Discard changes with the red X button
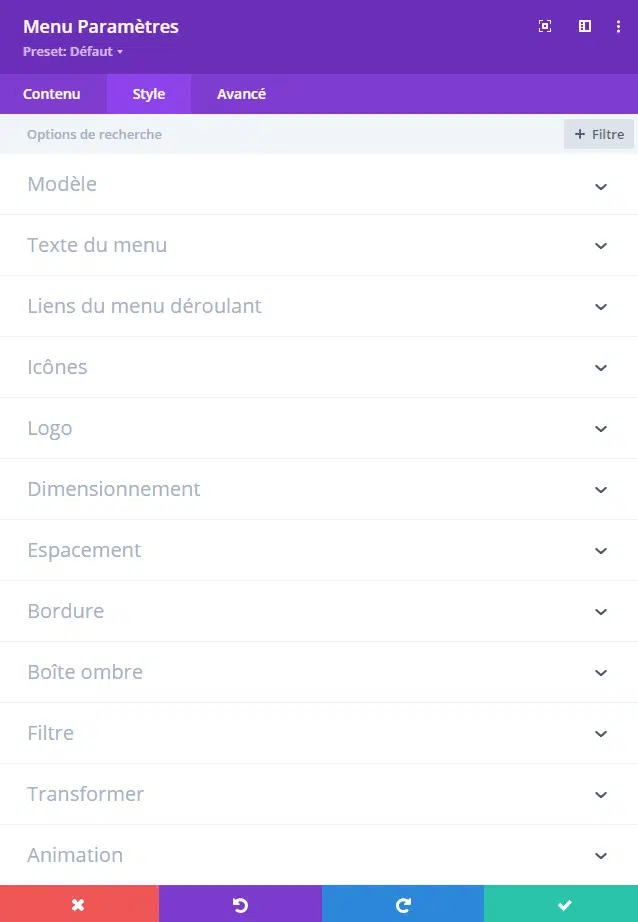This screenshot has width=638, height=922. coord(79,904)
